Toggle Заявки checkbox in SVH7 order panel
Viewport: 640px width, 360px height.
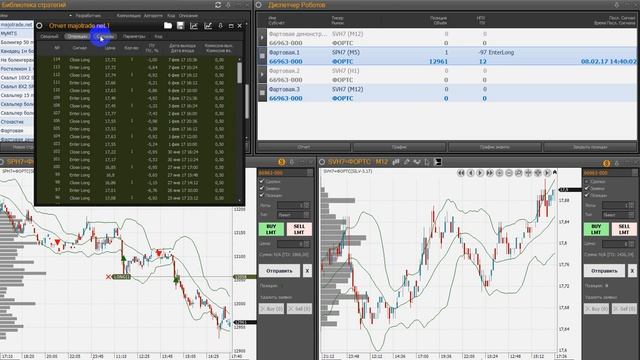point(587,188)
